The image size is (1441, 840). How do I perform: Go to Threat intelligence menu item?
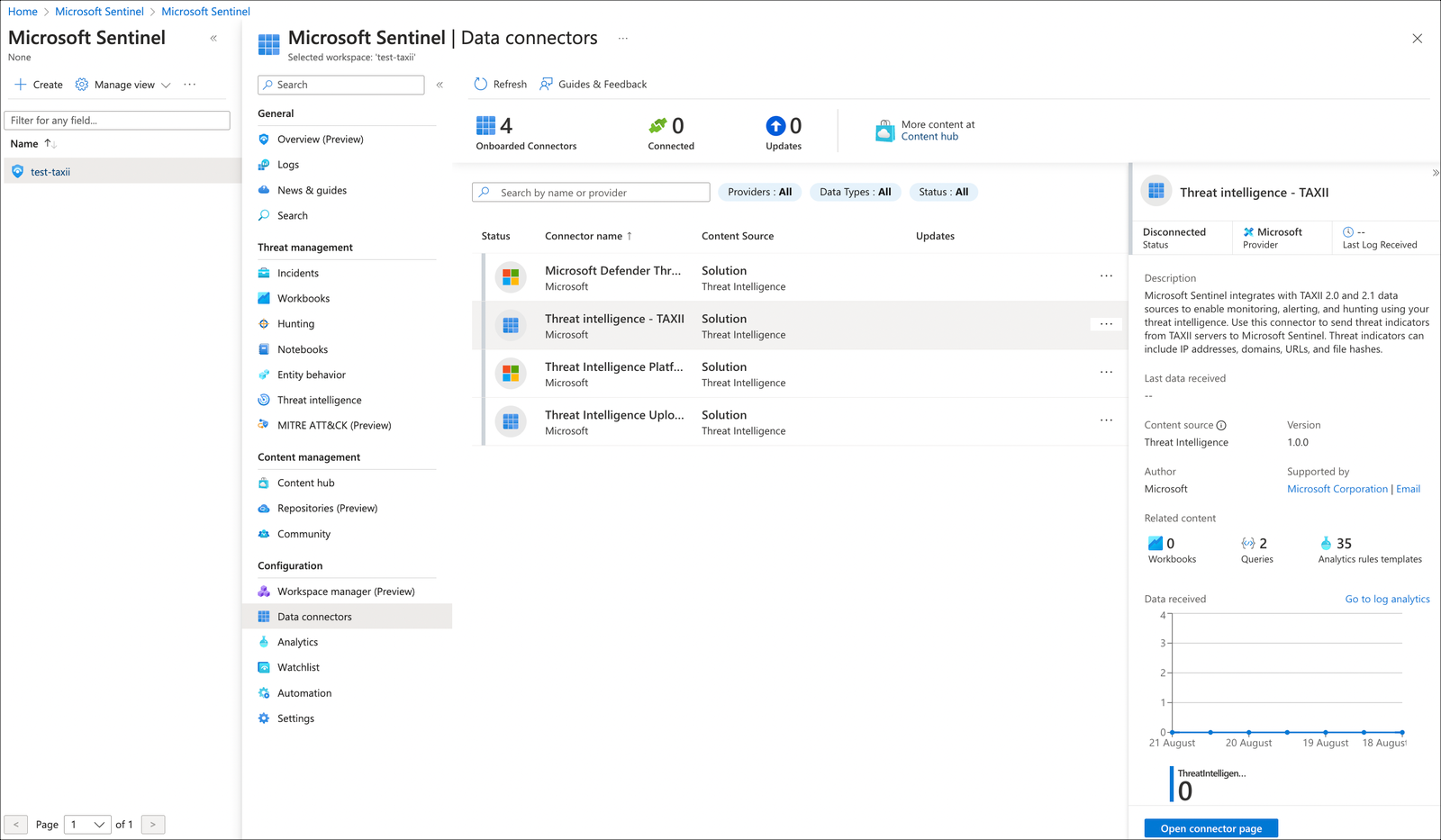point(319,400)
